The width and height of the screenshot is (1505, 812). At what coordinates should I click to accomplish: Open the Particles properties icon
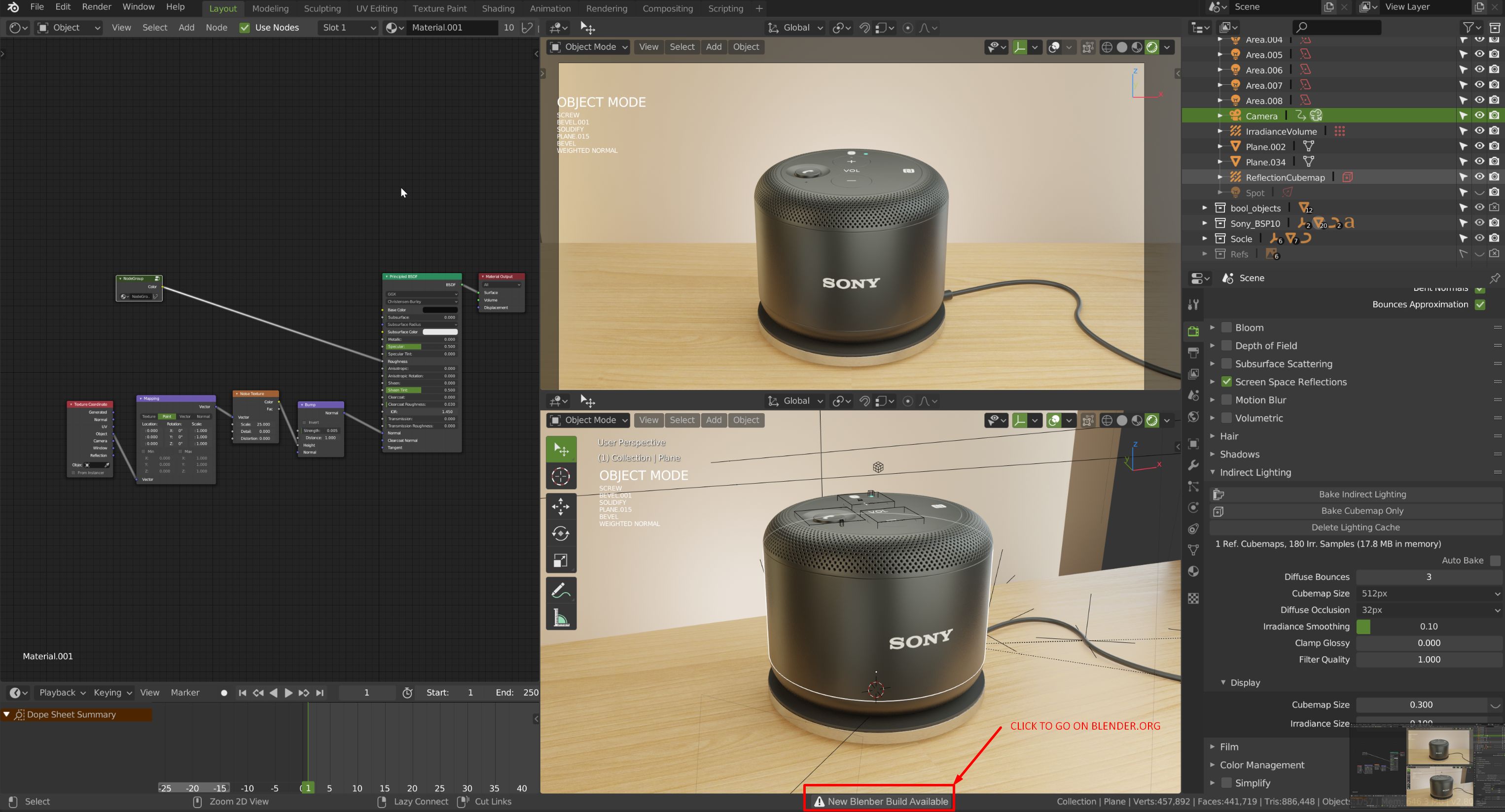tap(1194, 486)
